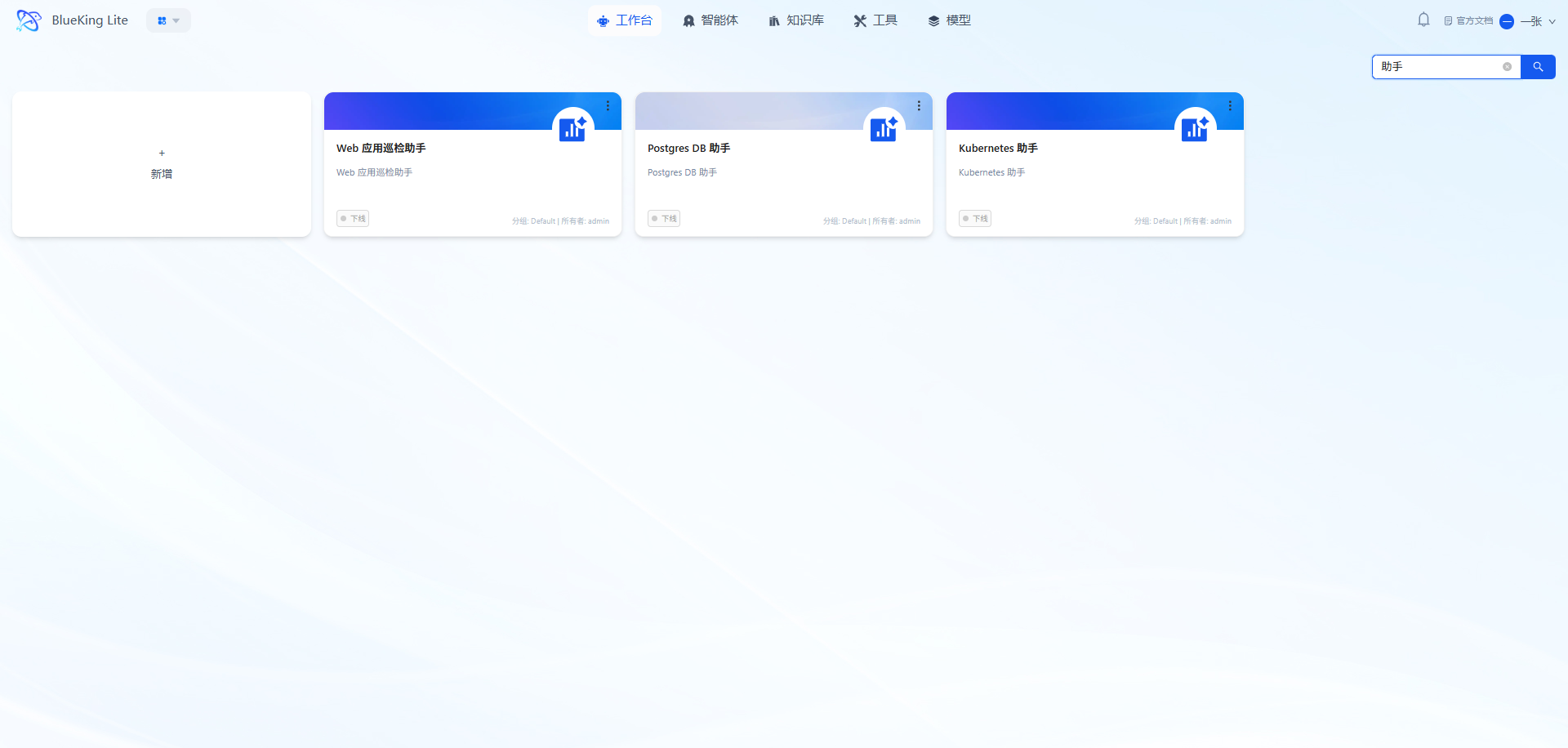Open the Kubernetes 助手 card title

tap(998, 149)
